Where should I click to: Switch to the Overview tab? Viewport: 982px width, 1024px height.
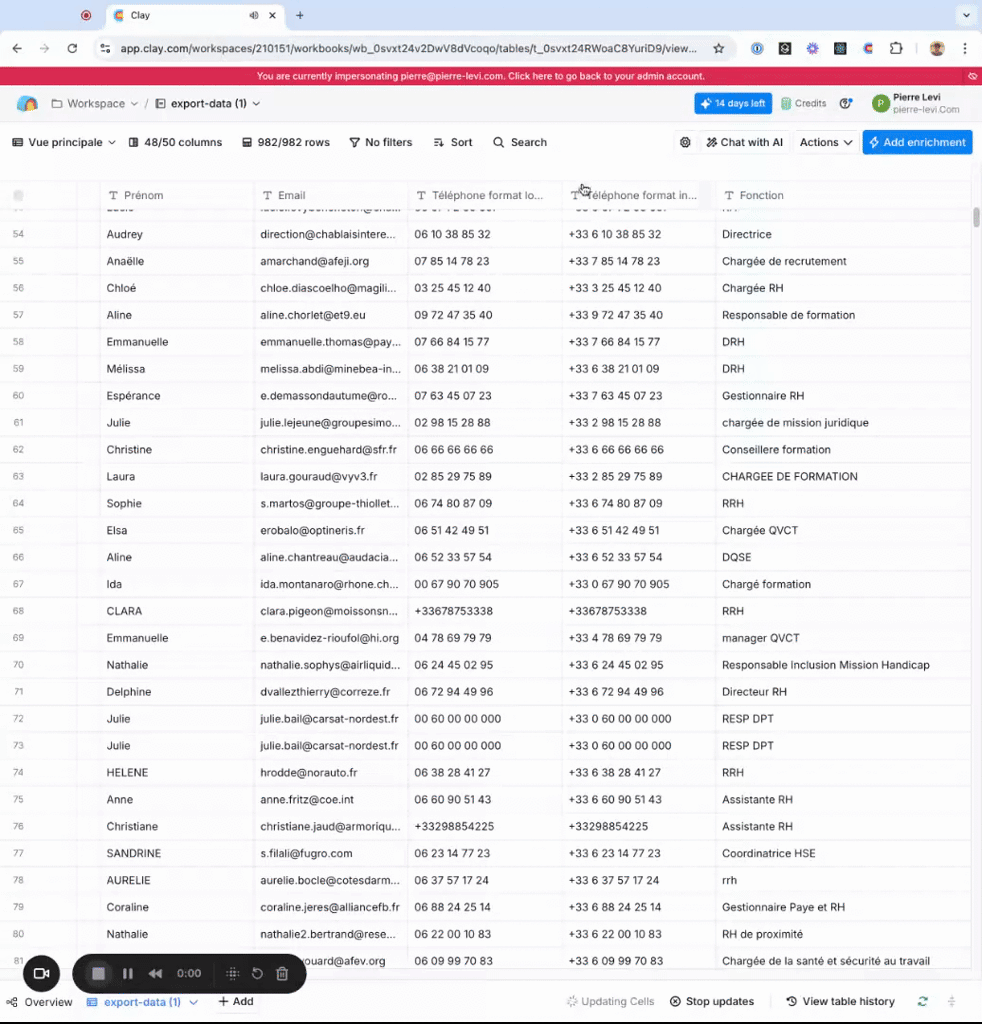(x=40, y=1002)
